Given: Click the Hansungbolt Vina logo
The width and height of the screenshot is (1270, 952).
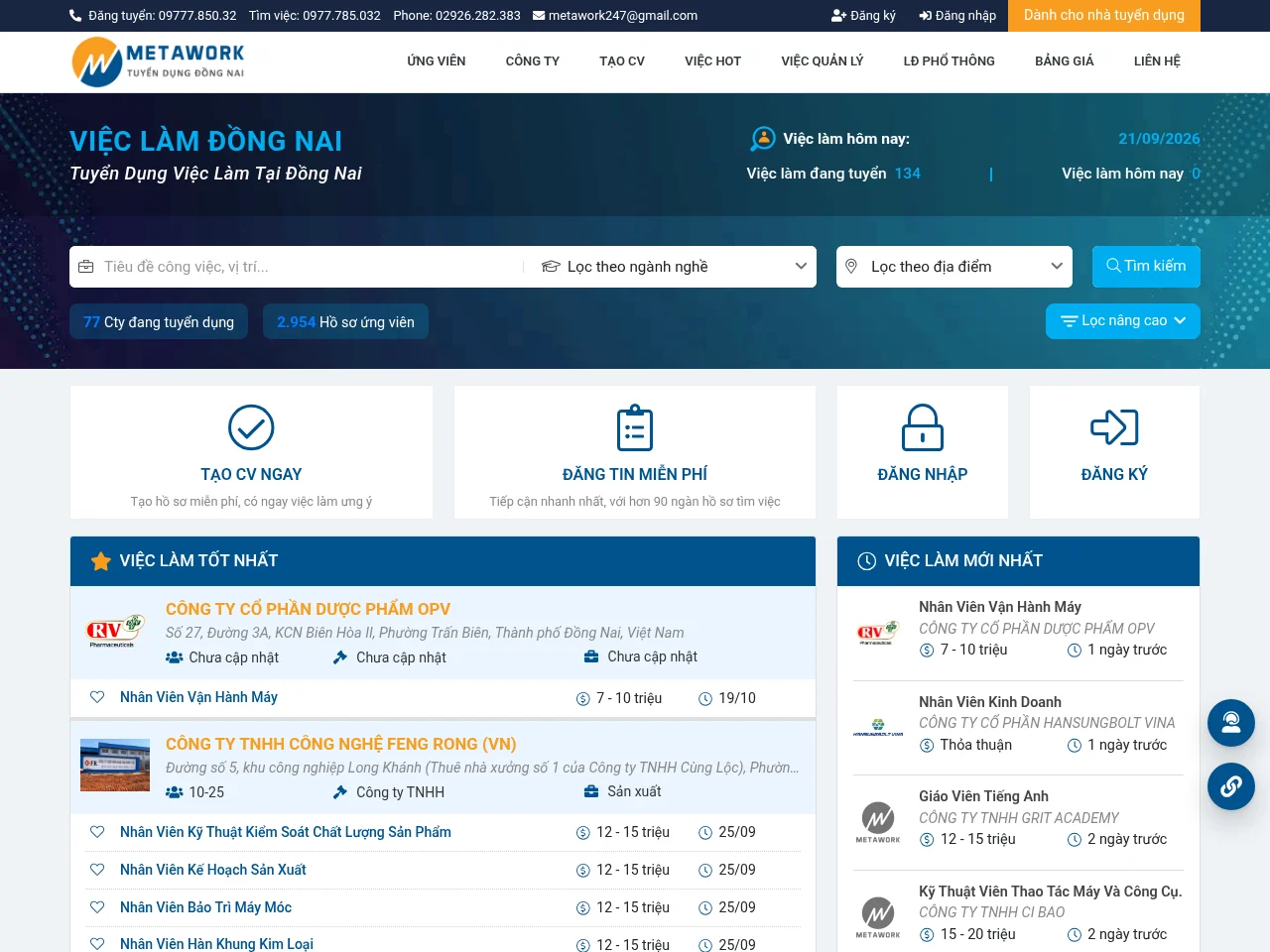Looking at the screenshot, I should point(878,726).
